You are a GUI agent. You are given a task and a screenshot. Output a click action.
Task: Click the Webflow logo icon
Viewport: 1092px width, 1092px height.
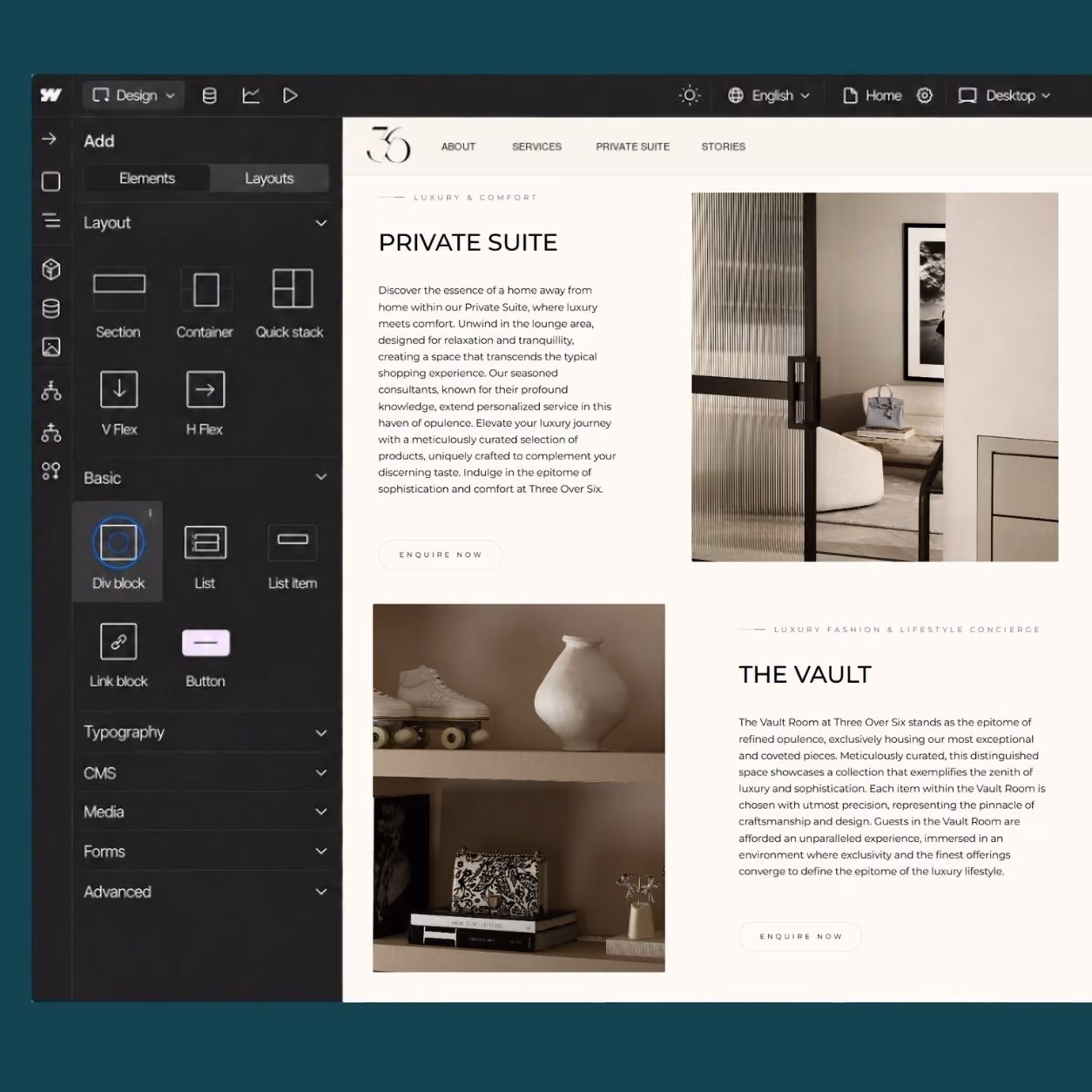51,95
